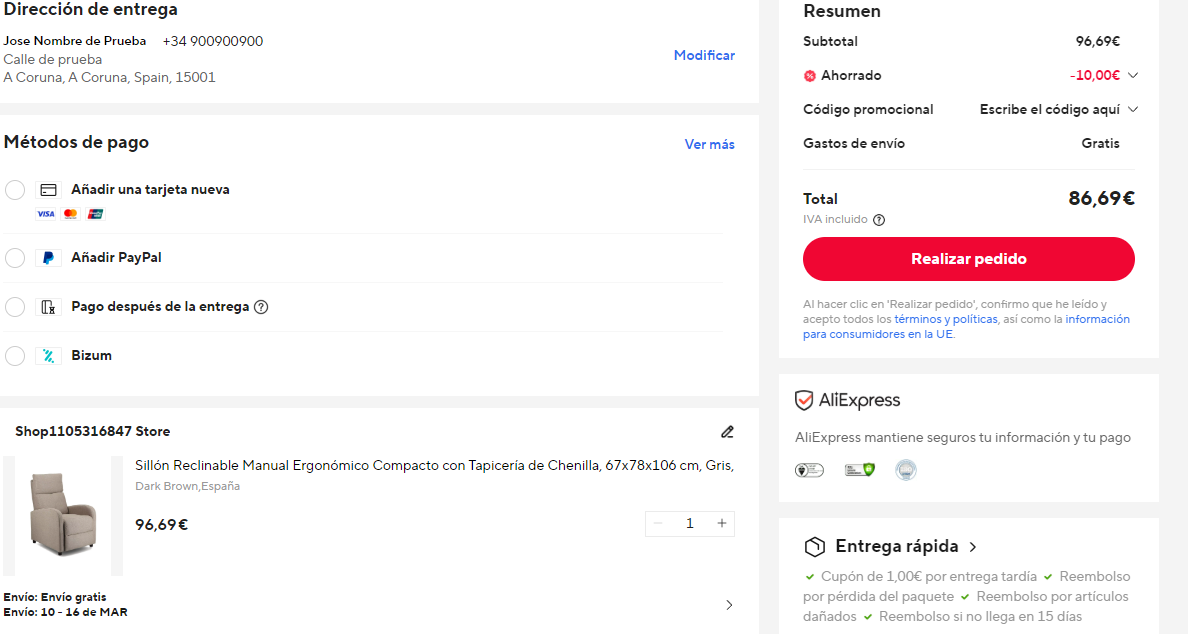Click the question mark next to Pago después de la entrega
Image resolution: width=1188 pixels, height=634 pixels.
point(261,307)
